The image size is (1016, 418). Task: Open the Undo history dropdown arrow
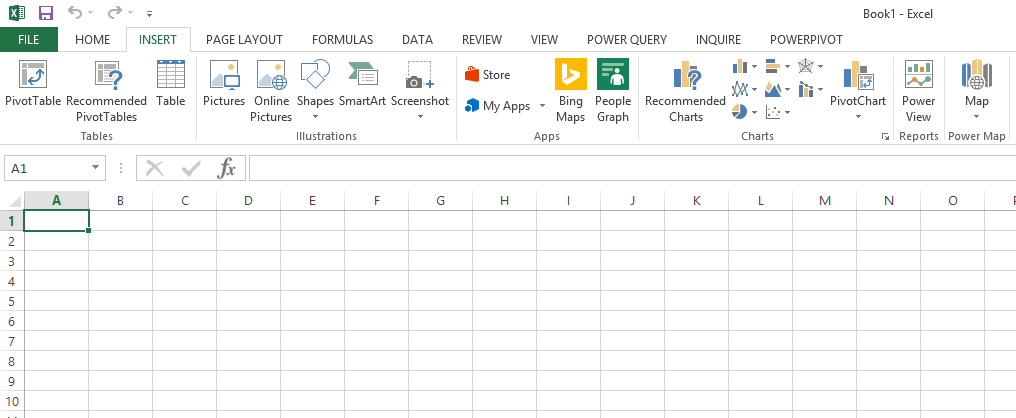[x=90, y=13]
